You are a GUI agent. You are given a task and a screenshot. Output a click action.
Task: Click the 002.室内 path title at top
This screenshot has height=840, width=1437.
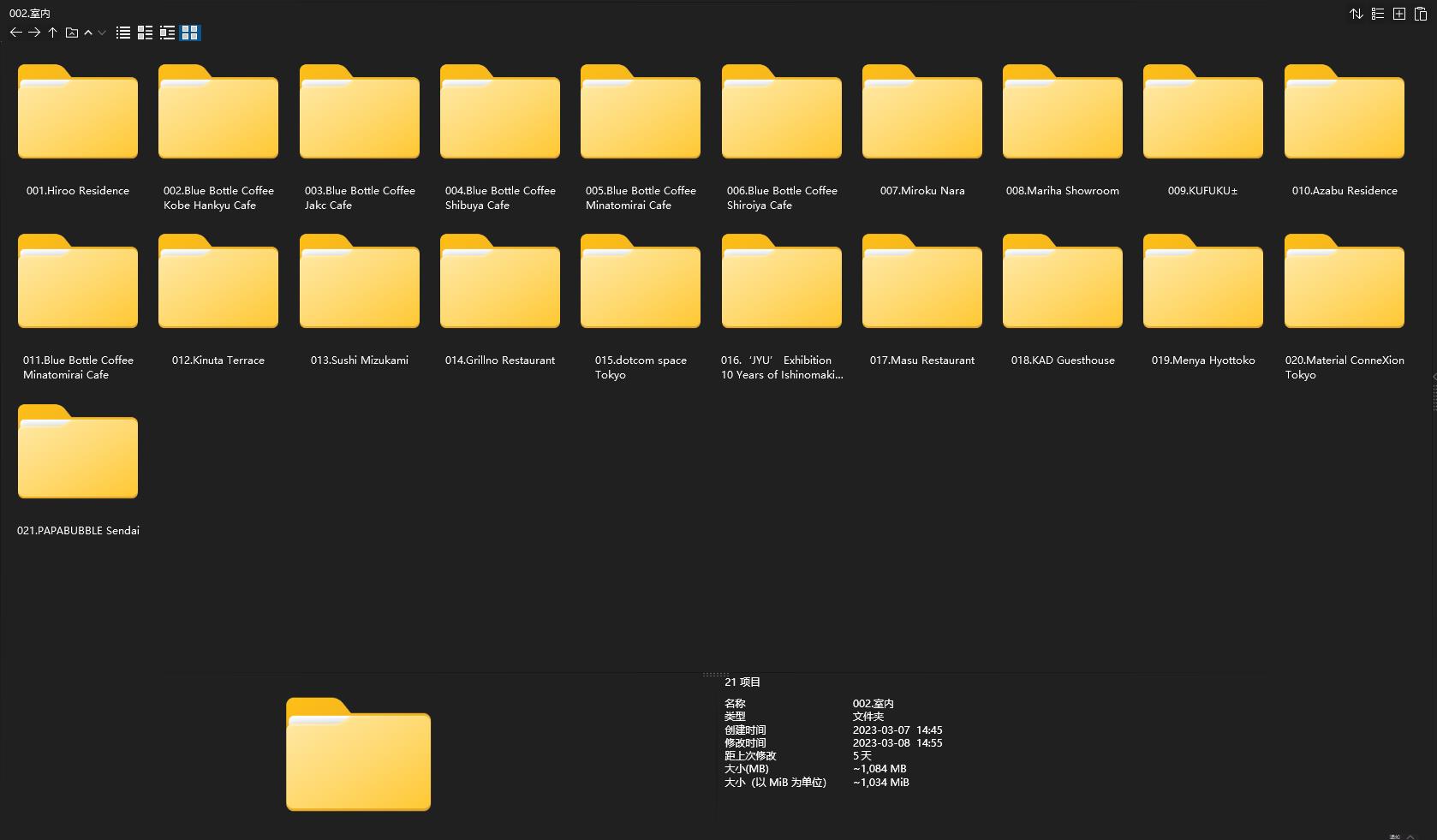click(x=30, y=13)
